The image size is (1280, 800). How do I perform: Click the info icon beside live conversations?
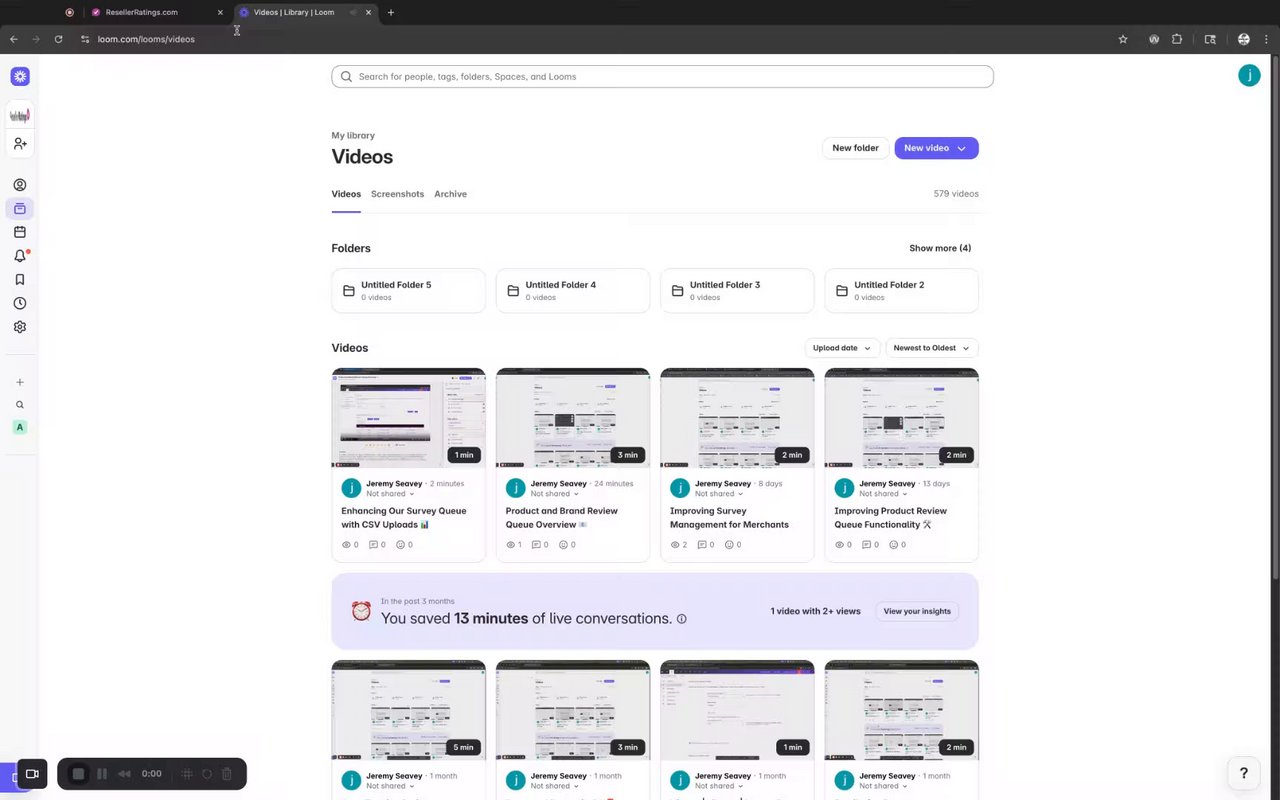(682, 619)
